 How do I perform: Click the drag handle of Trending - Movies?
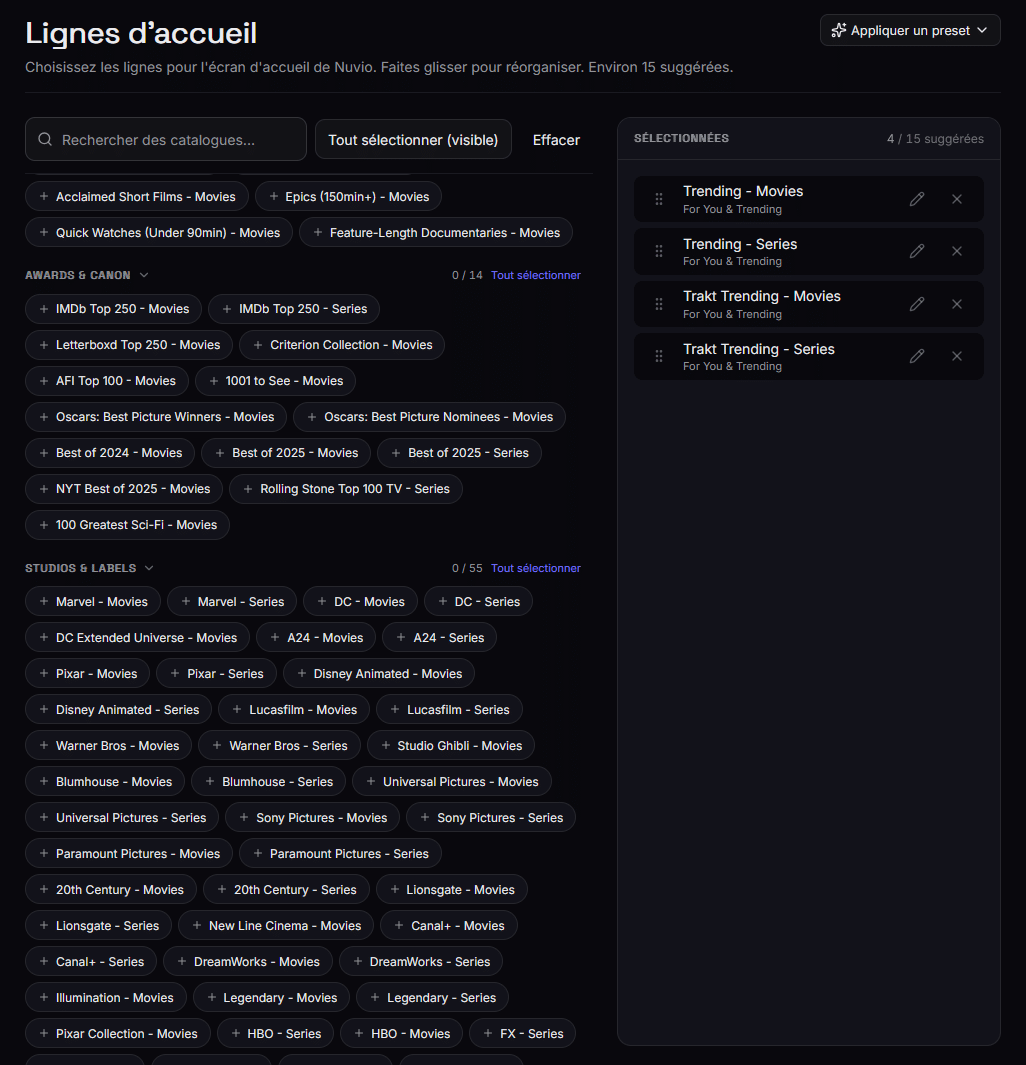click(659, 199)
